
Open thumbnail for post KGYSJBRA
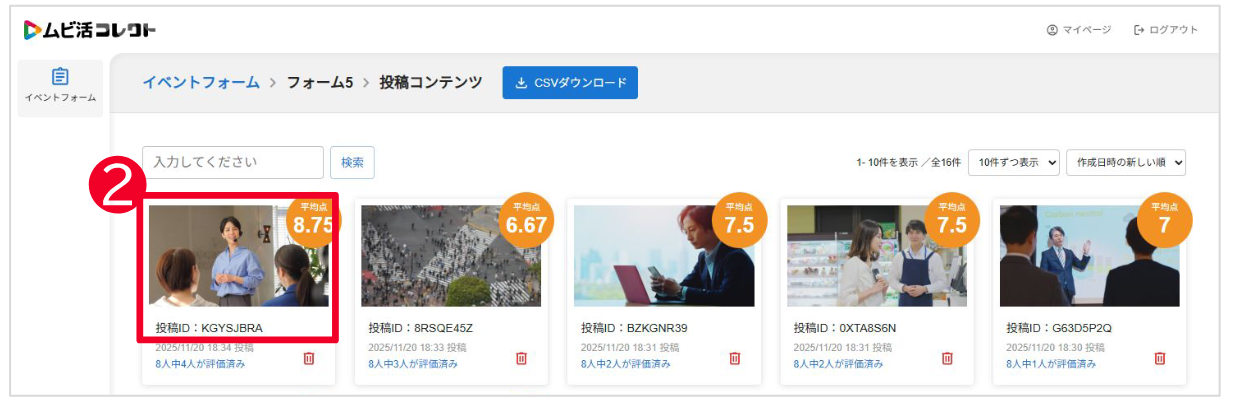(238, 256)
